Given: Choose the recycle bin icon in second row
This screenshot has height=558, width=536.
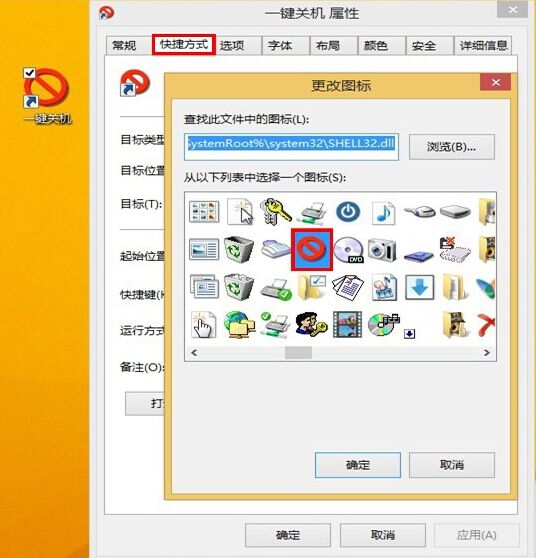Looking at the screenshot, I should pos(239,250).
